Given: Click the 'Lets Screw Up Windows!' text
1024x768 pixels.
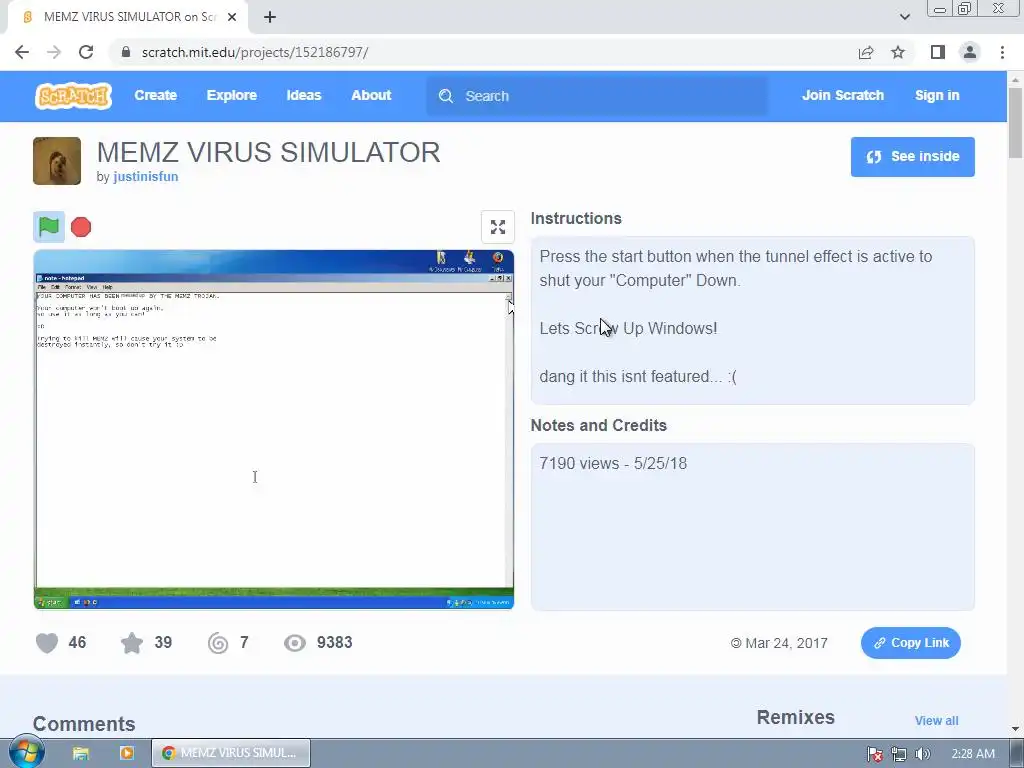Looking at the screenshot, I should coord(628,328).
